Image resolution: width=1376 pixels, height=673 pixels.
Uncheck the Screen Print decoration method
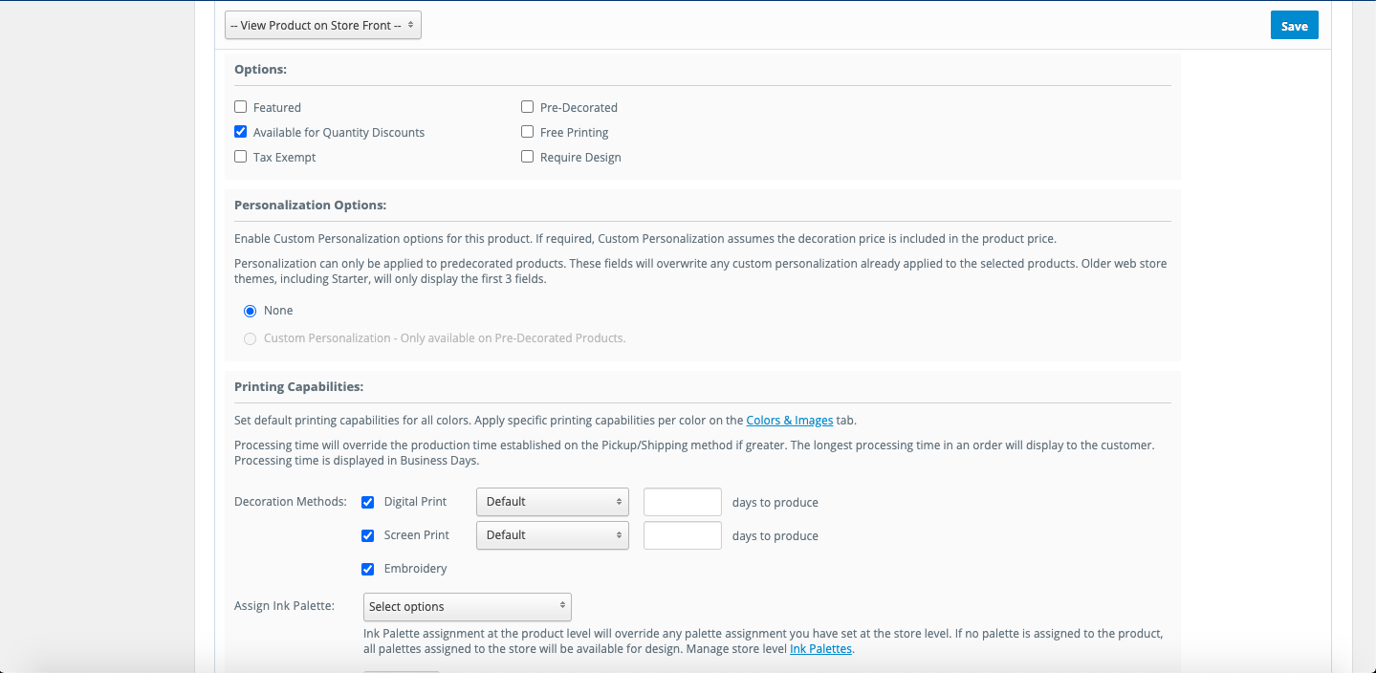(368, 535)
